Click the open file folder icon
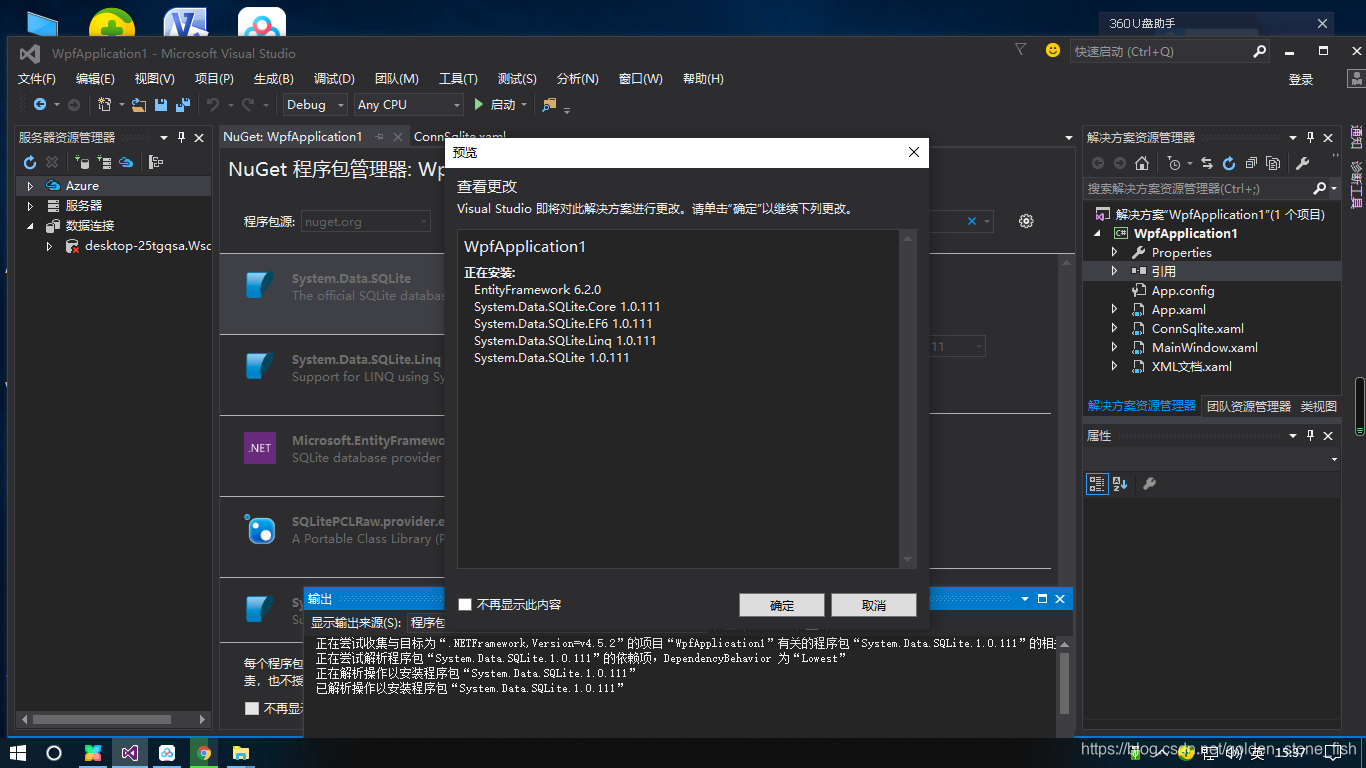 [x=139, y=104]
